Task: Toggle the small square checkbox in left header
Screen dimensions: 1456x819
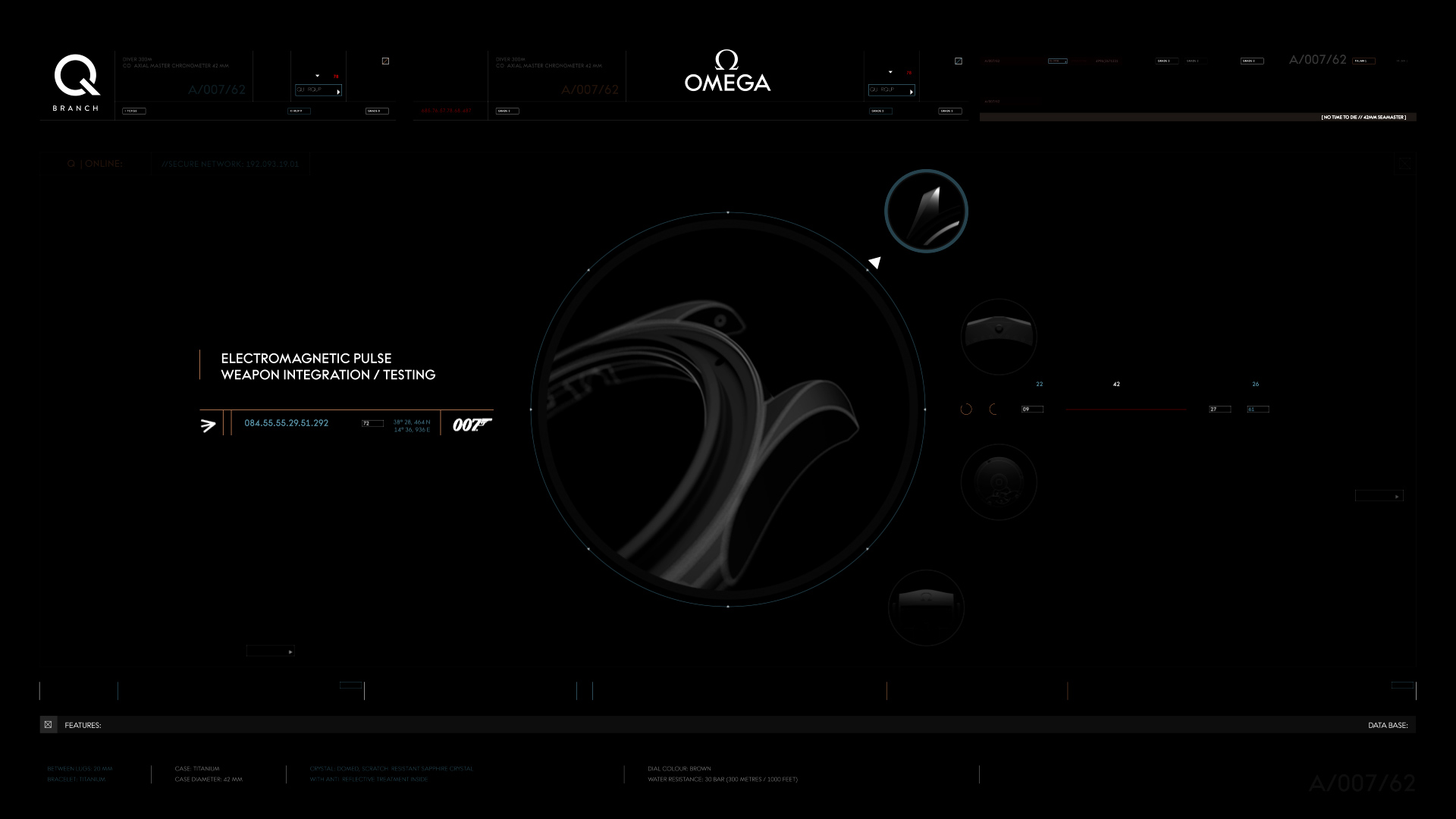Action: click(x=385, y=61)
